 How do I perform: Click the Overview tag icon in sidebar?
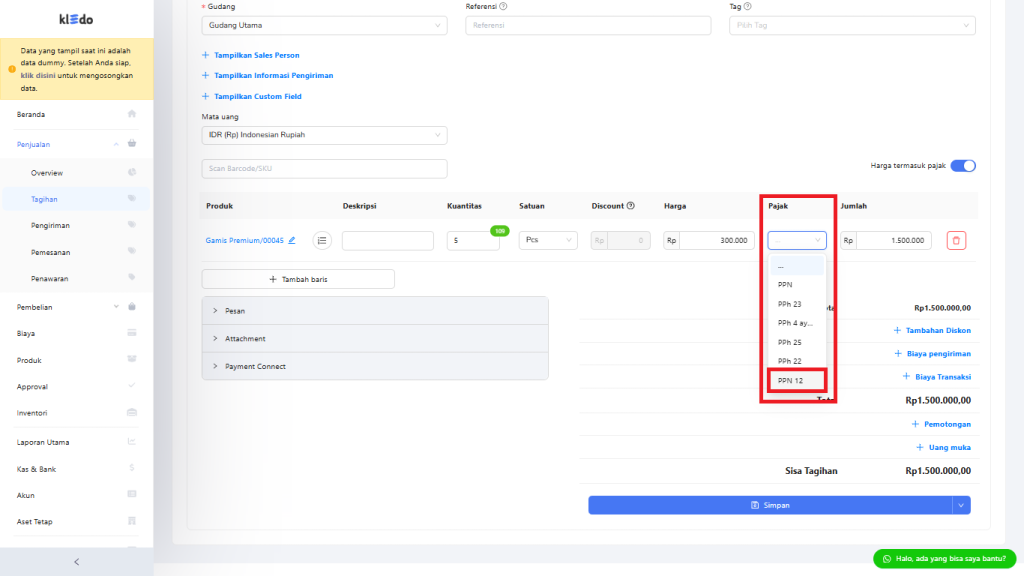(132, 172)
